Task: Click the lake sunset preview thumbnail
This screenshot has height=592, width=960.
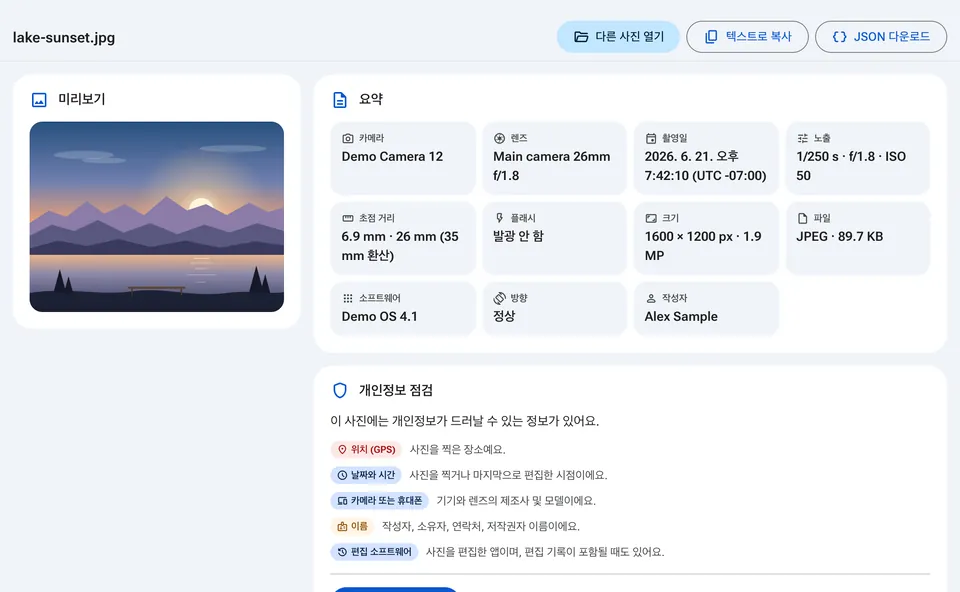Action: pos(157,217)
